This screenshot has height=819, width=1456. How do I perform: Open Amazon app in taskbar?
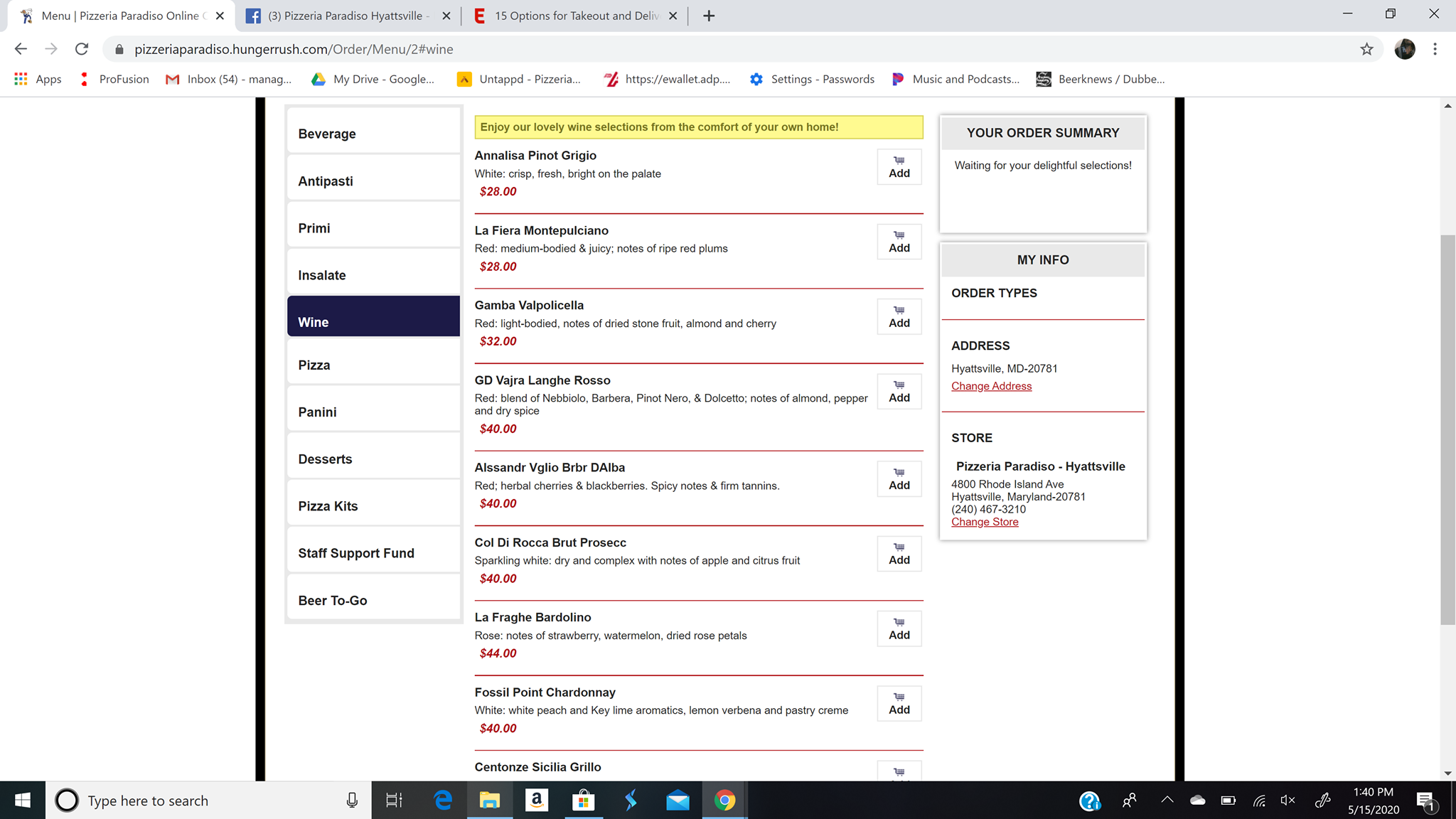[537, 801]
